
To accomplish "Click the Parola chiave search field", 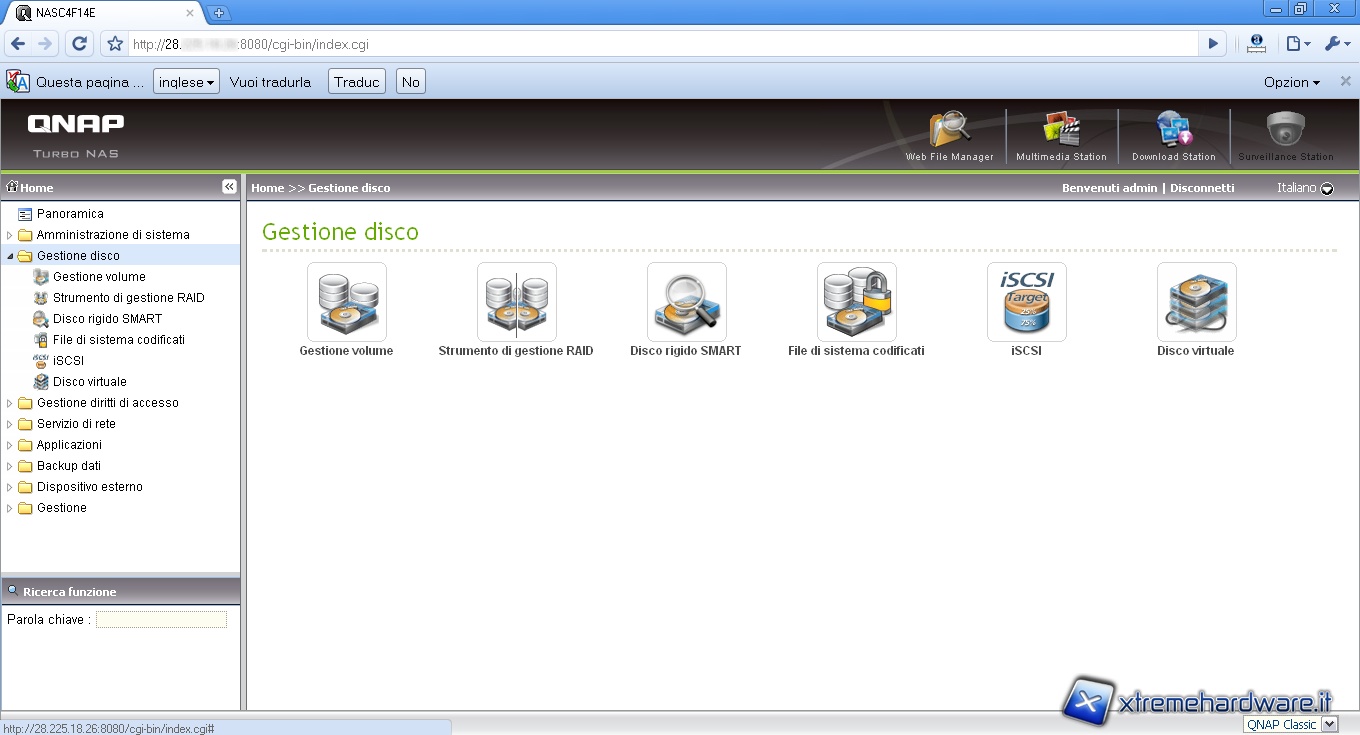I will click(161, 620).
